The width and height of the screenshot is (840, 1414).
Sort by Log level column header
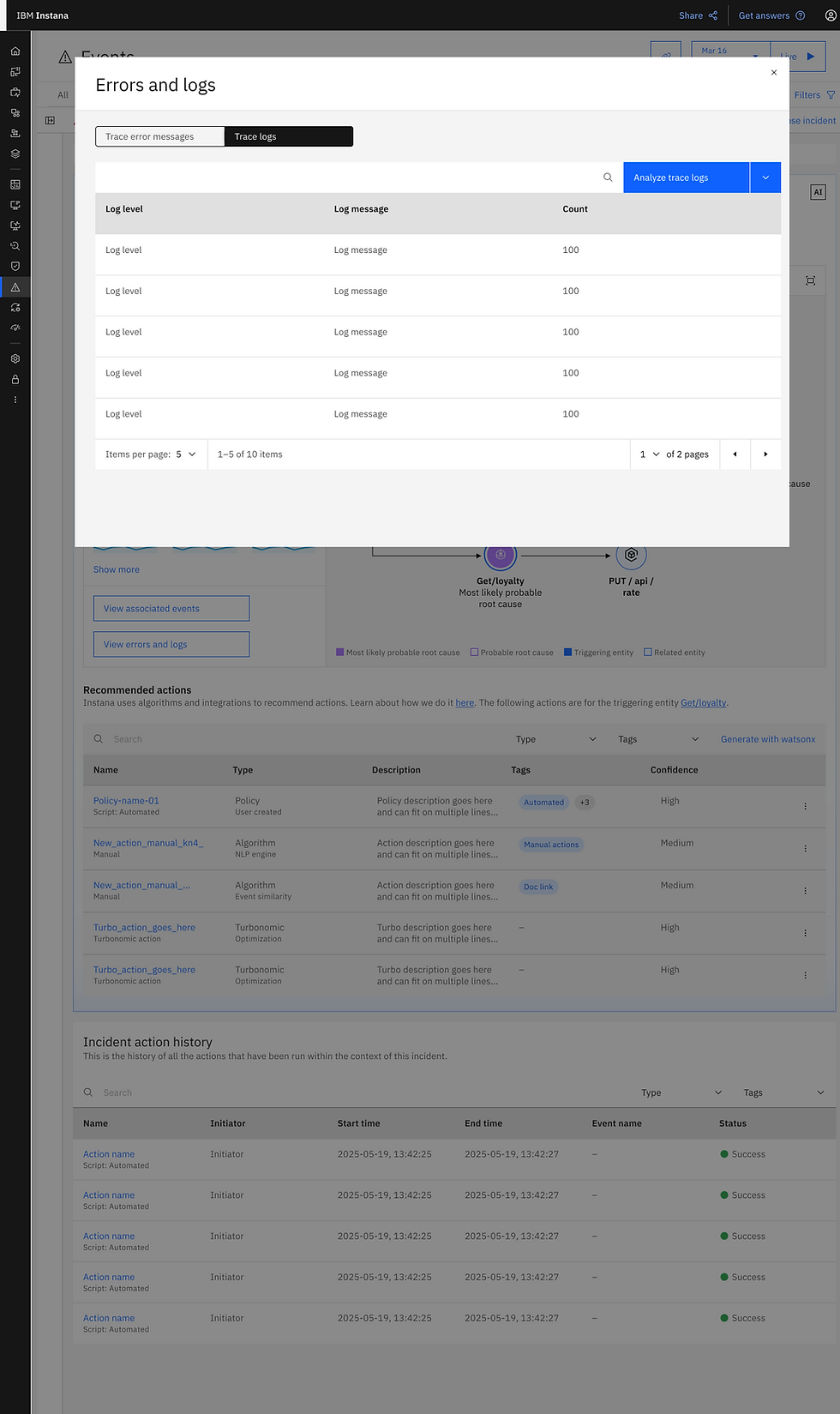point(124,209)
